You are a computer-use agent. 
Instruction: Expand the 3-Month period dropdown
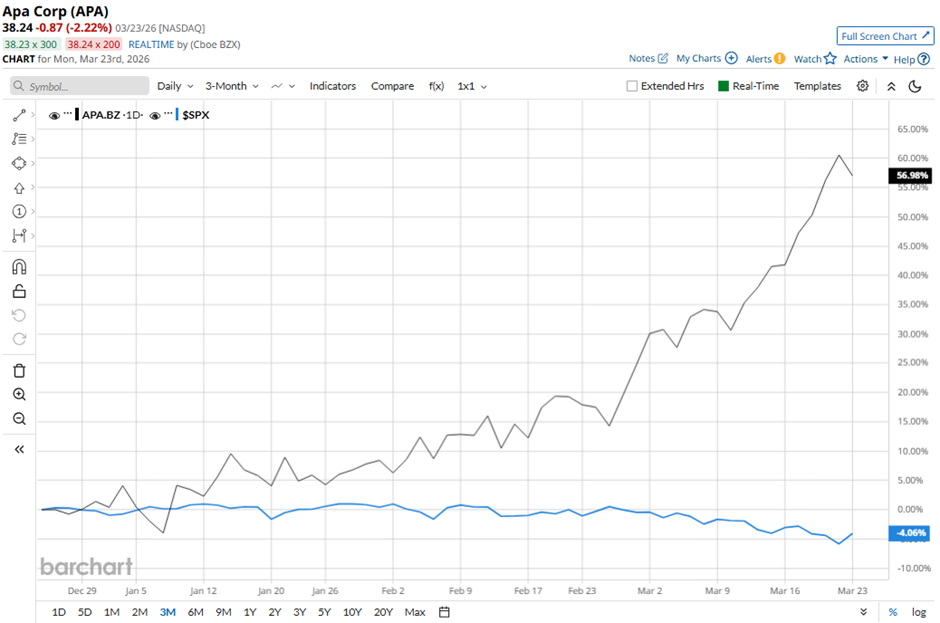coord(232,86)
